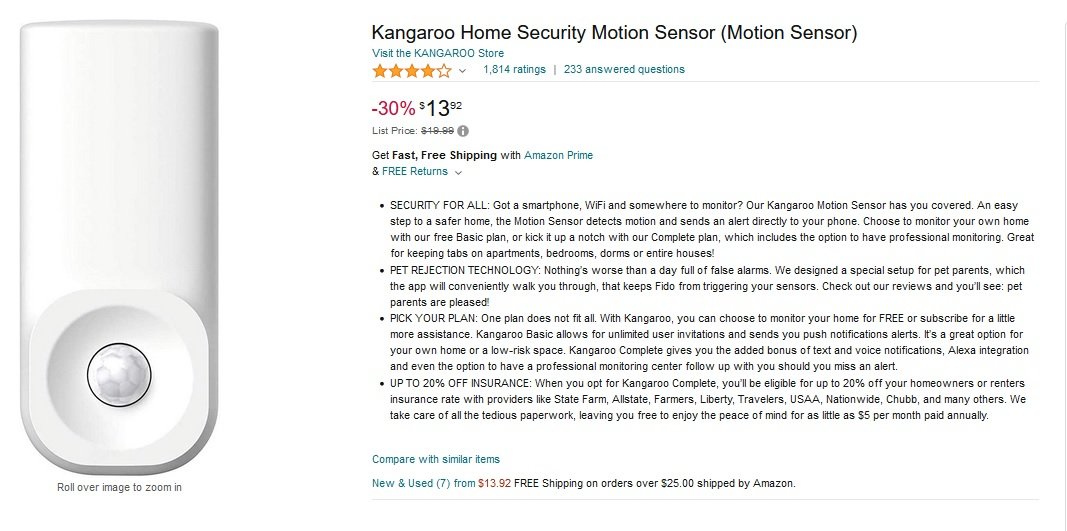The image size is (1067, 531).
Task: Open Compare with similar items
Action: [436, 460]
